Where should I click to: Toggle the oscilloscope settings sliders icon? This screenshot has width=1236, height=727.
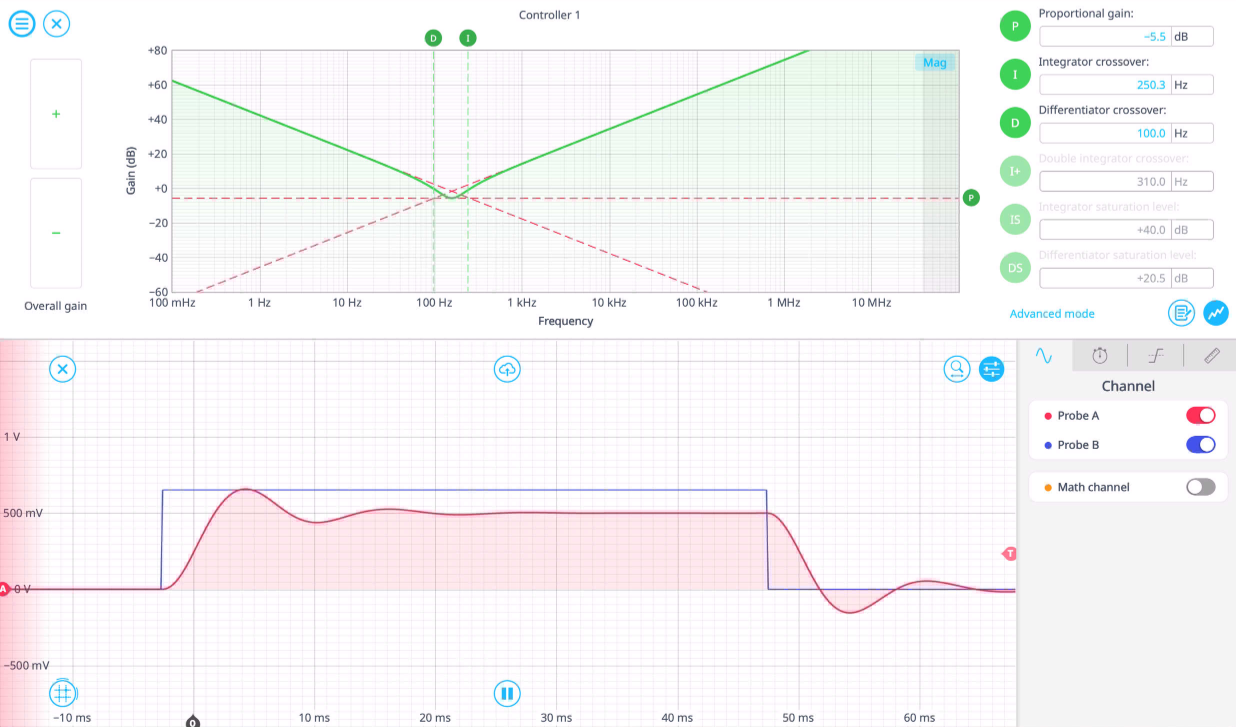(991, 369)
